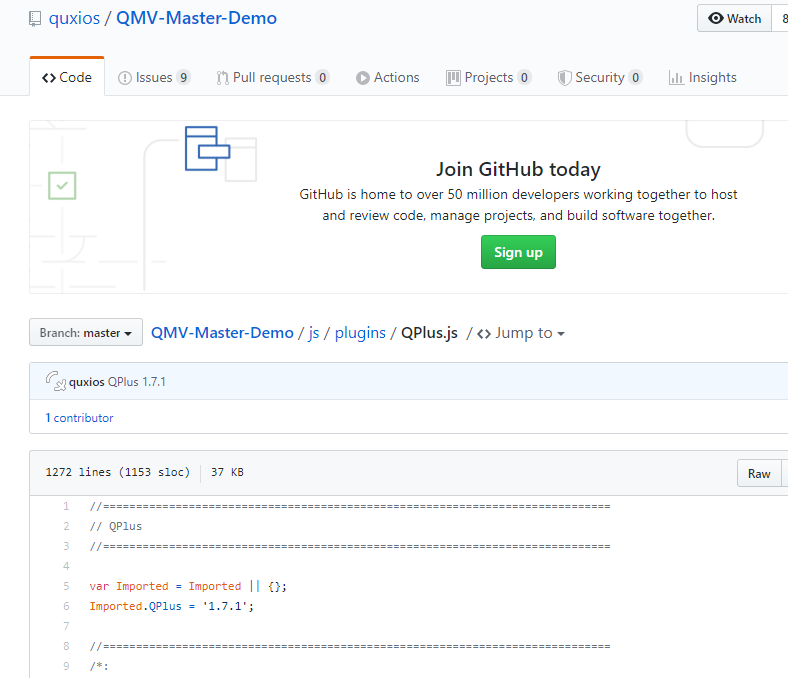Click the Projects count badge 0
Viewport: 788px width, 678px height.
click(524, 77)
